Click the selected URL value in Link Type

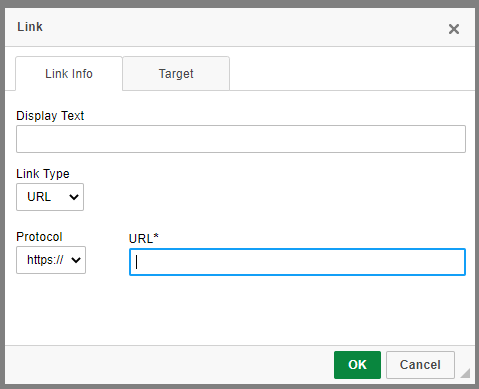tap(39, 197)
